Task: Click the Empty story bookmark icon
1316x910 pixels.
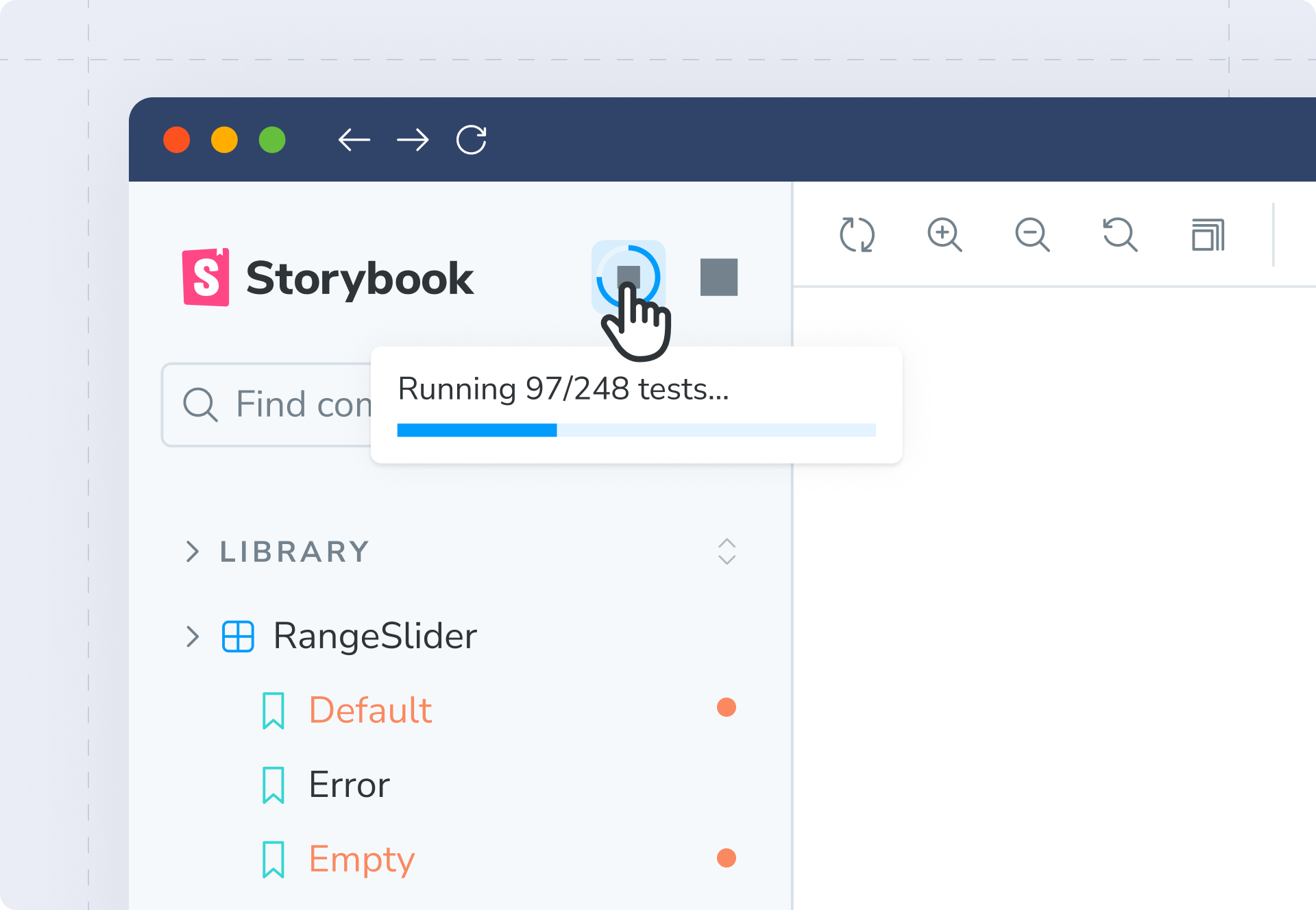Action: click(273, 859)
